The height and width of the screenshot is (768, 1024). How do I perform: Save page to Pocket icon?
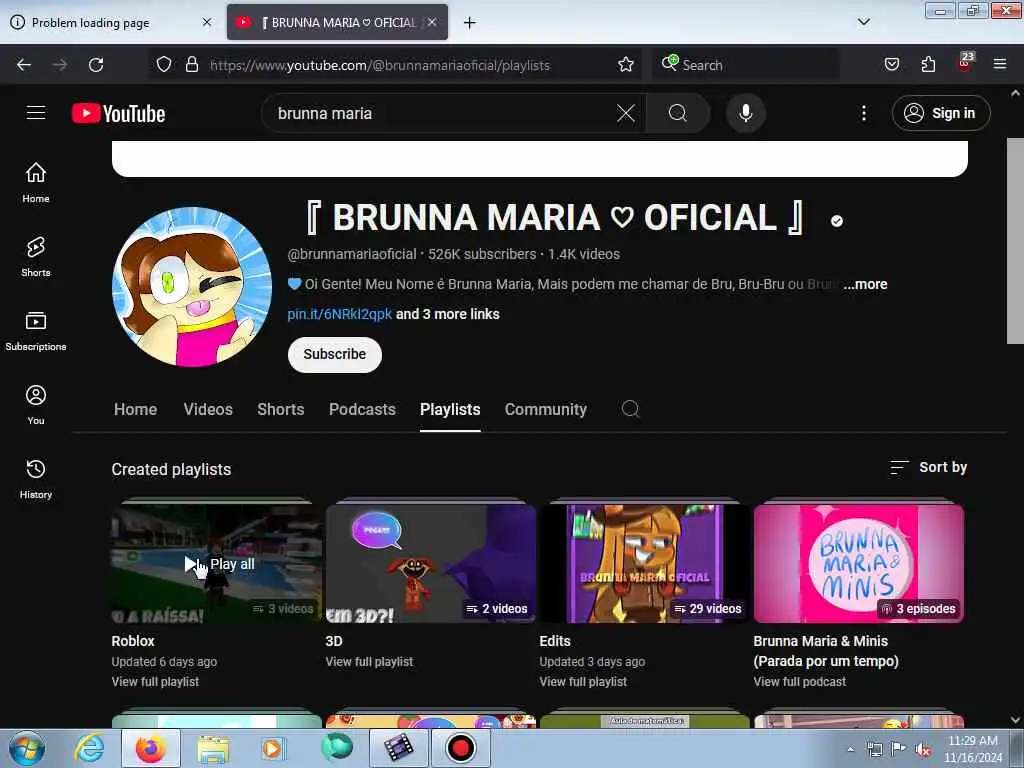(x=891, y=65)
